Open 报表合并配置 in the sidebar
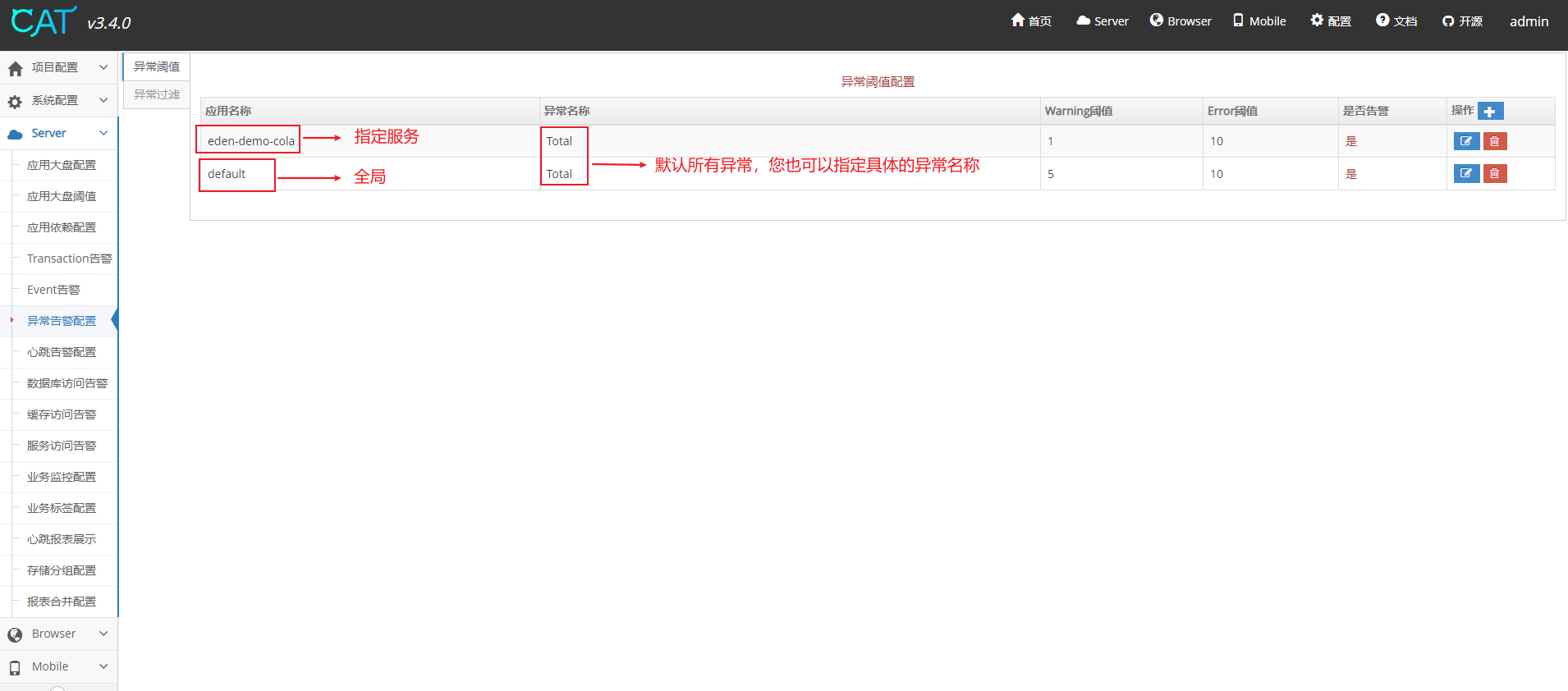1568x691 pixels. pos(62,602)
